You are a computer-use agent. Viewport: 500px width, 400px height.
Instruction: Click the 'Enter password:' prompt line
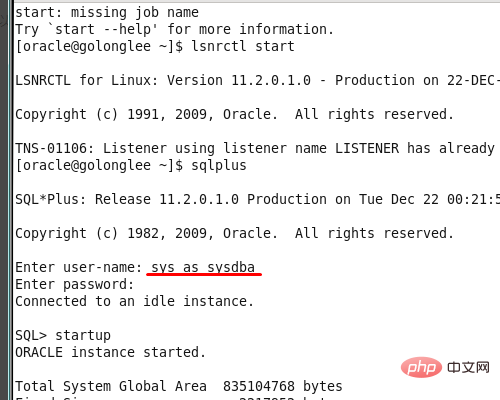(74, 284)
